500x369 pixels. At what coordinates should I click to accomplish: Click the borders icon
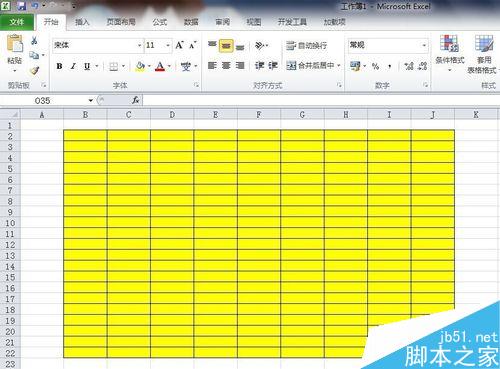[x=113, y=67]
